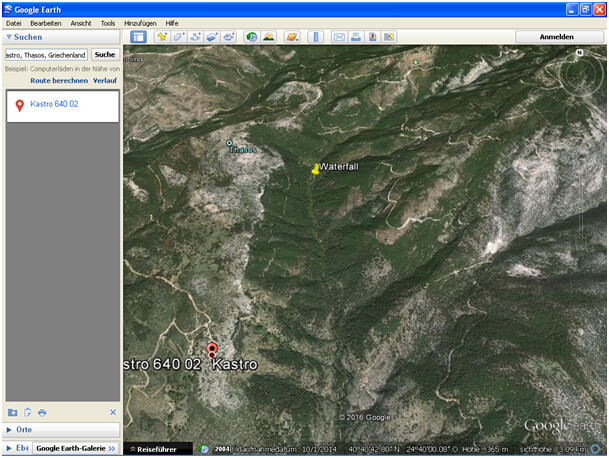Screen dimensions: 609x458
Task: Select the Add Polygon tool
Action: click(179, 37)
